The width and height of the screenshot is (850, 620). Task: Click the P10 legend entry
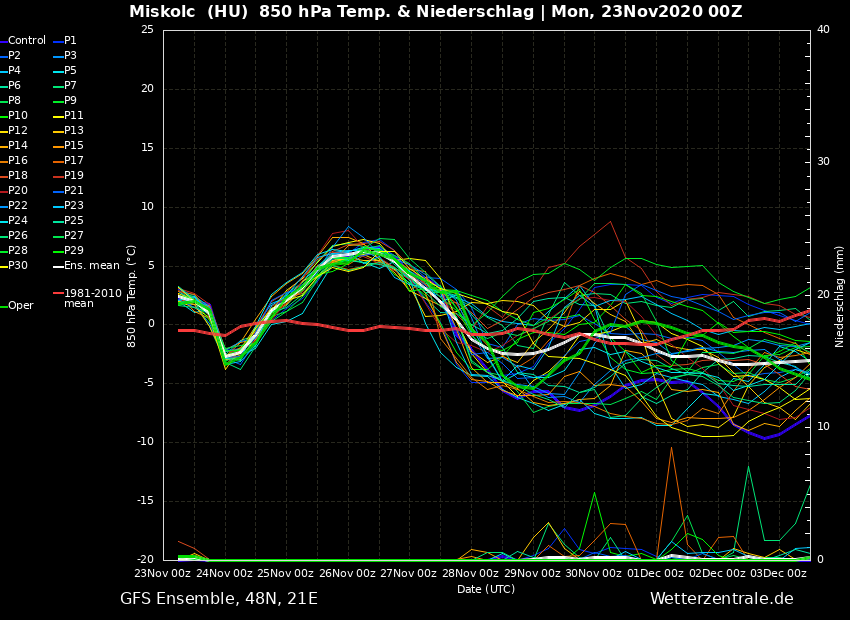point(18,116)
